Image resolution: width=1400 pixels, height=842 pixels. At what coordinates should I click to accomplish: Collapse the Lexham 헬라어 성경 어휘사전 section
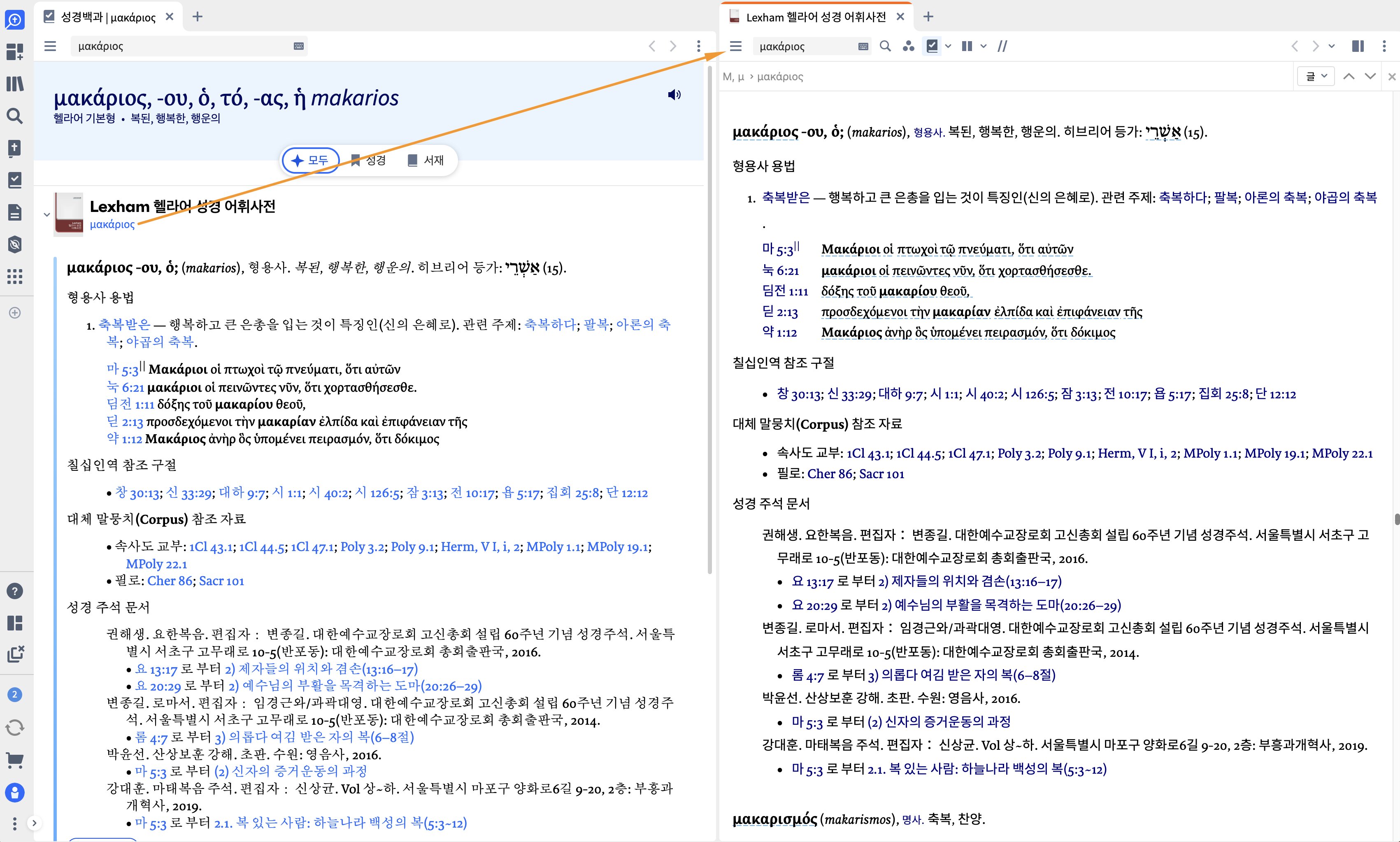pos(47,214)
